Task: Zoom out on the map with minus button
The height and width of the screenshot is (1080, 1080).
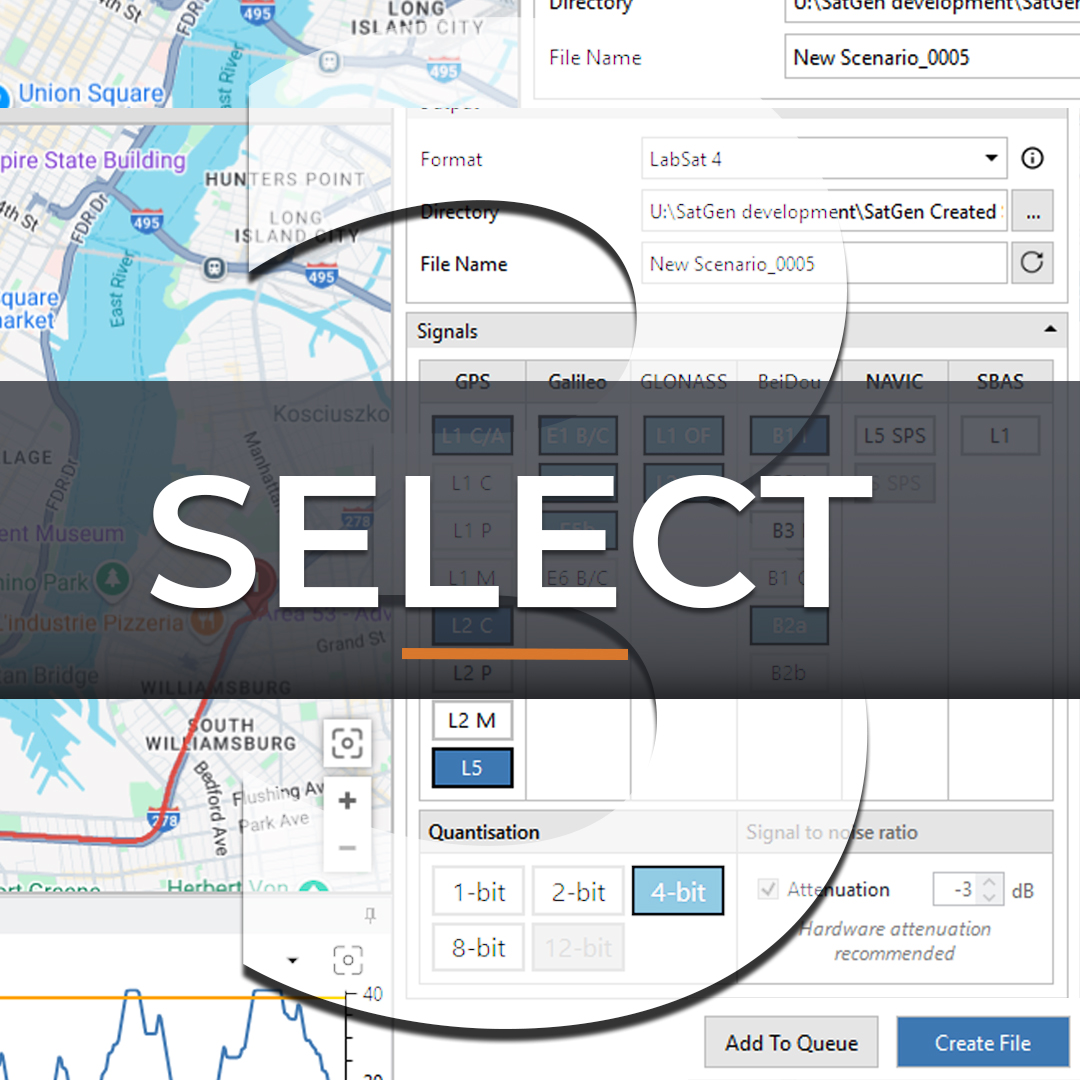Action: (347, 848)
